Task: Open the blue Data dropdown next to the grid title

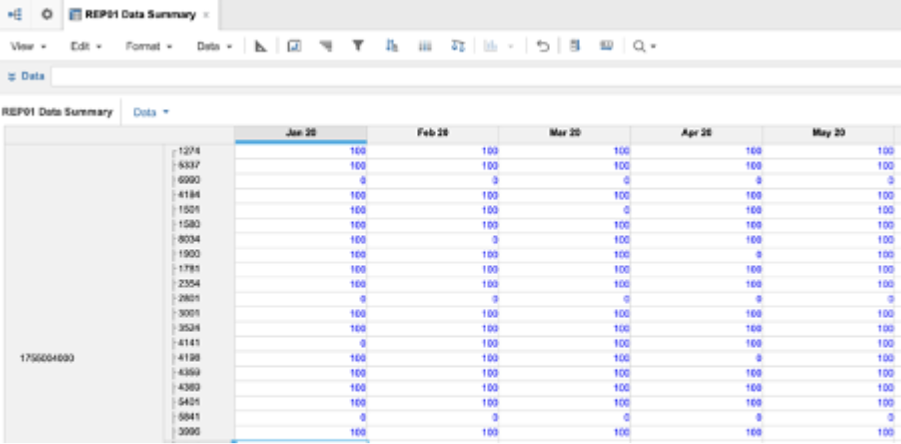Action: tap(151, 113)
